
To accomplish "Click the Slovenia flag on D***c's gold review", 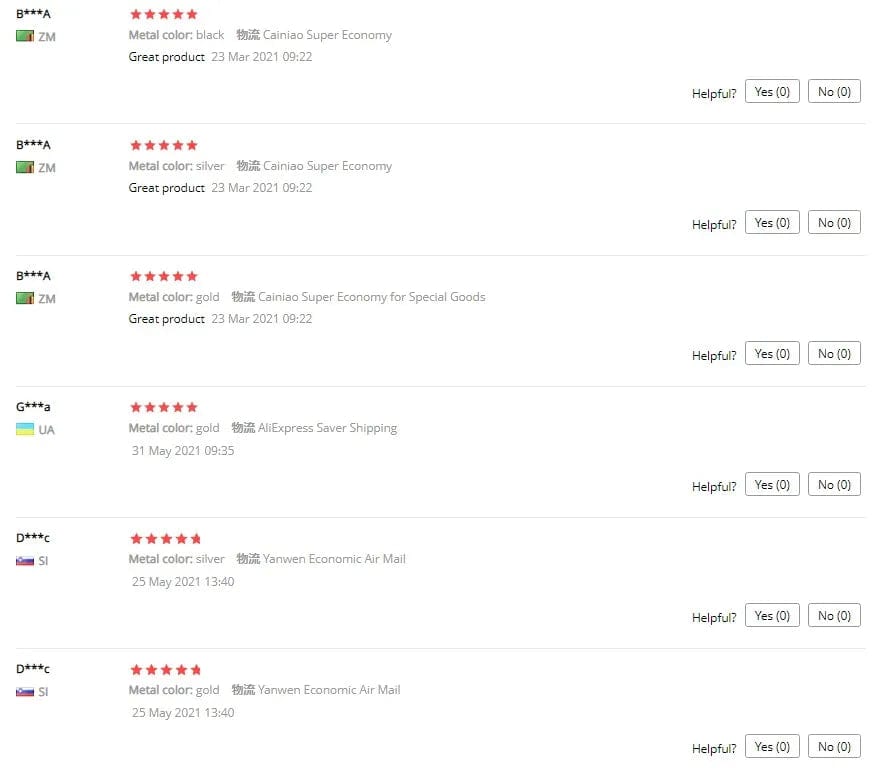I will [x=25, y=691].
